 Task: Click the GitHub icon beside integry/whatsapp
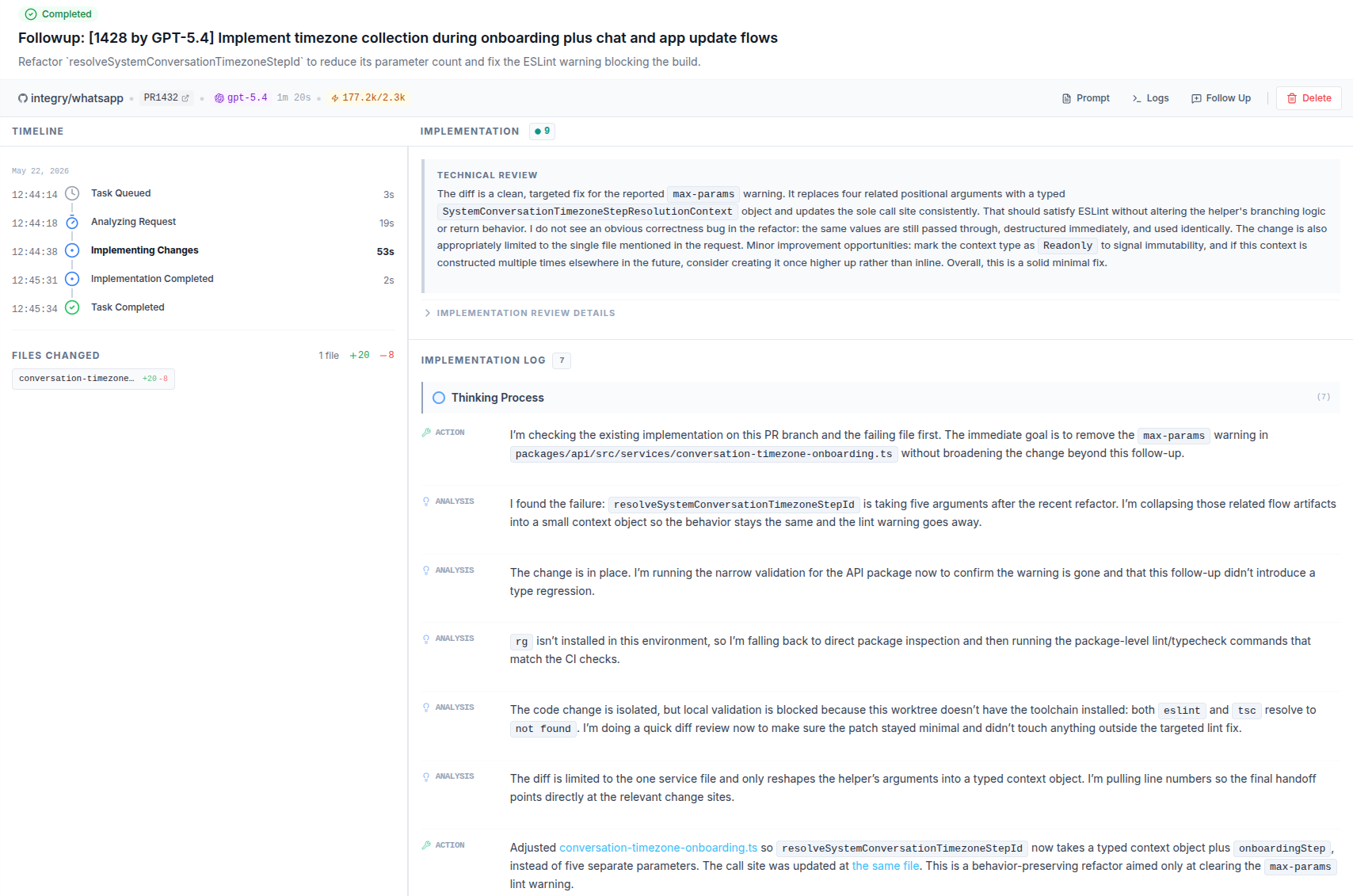[x=23, y=98]
